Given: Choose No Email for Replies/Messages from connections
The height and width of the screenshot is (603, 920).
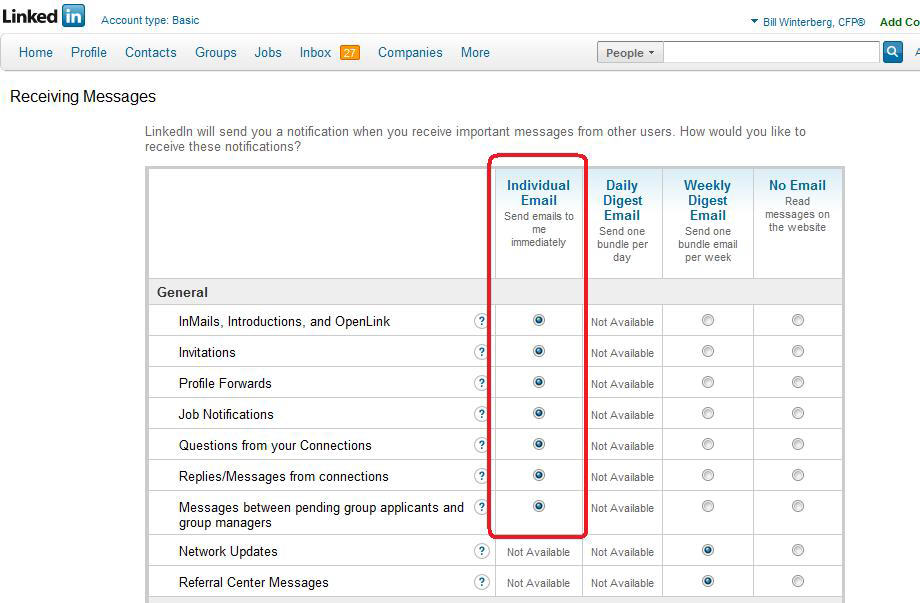Looking at the screenshot, I should (797, 475).
